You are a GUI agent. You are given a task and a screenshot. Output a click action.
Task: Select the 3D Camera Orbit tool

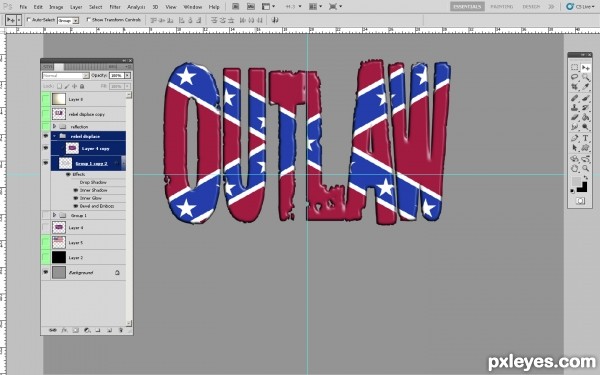pyautogui.click(x=585, y=158)
